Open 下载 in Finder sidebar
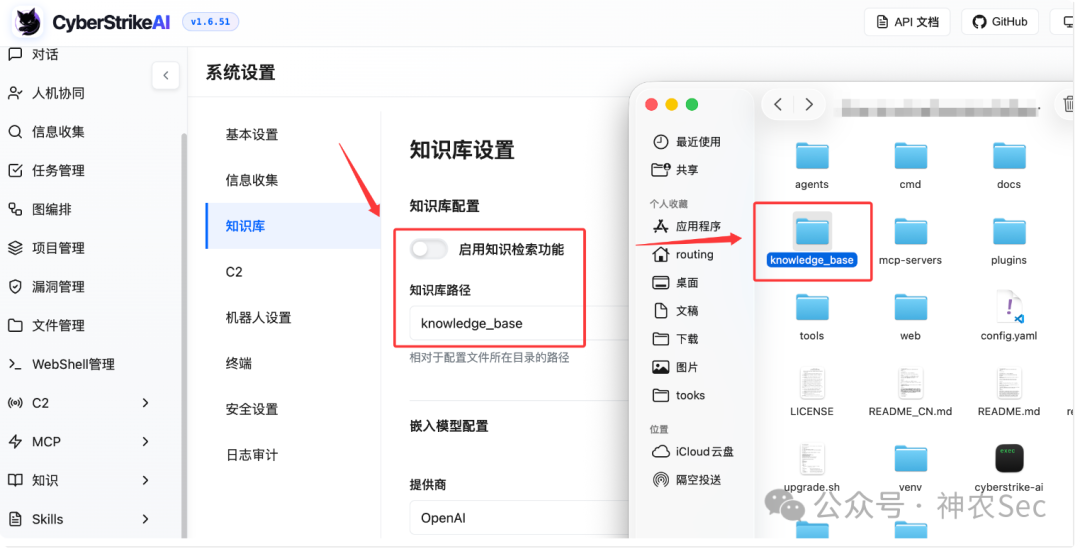 [675, 339]
